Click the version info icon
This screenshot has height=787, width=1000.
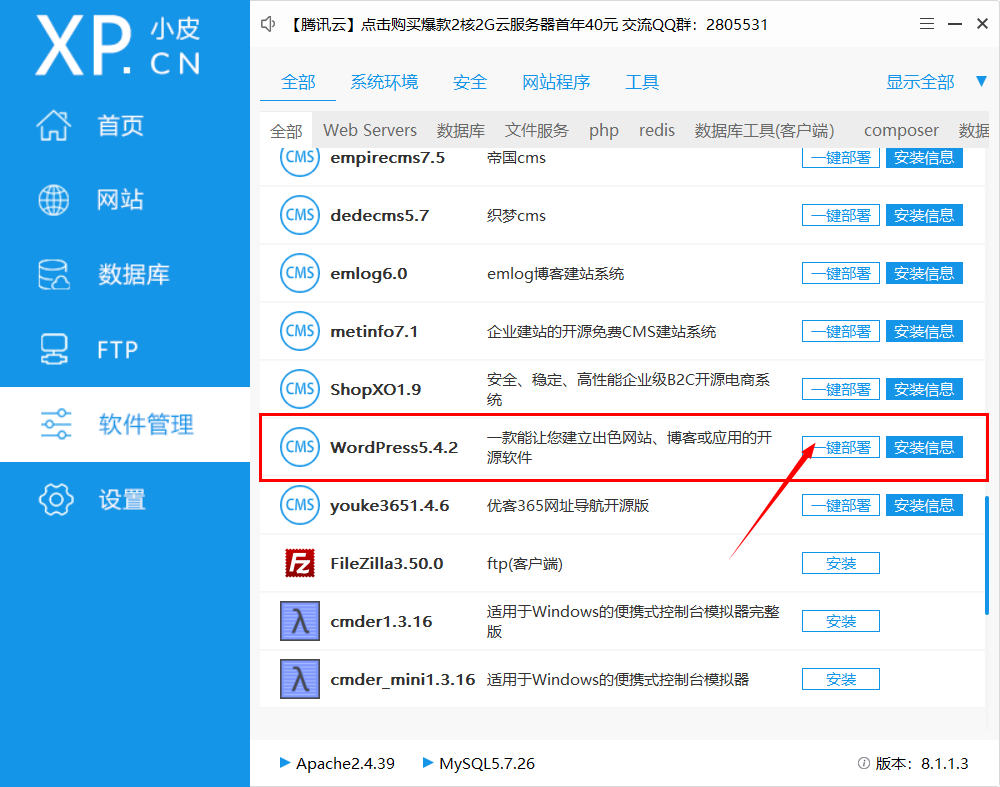pos(864,763)
